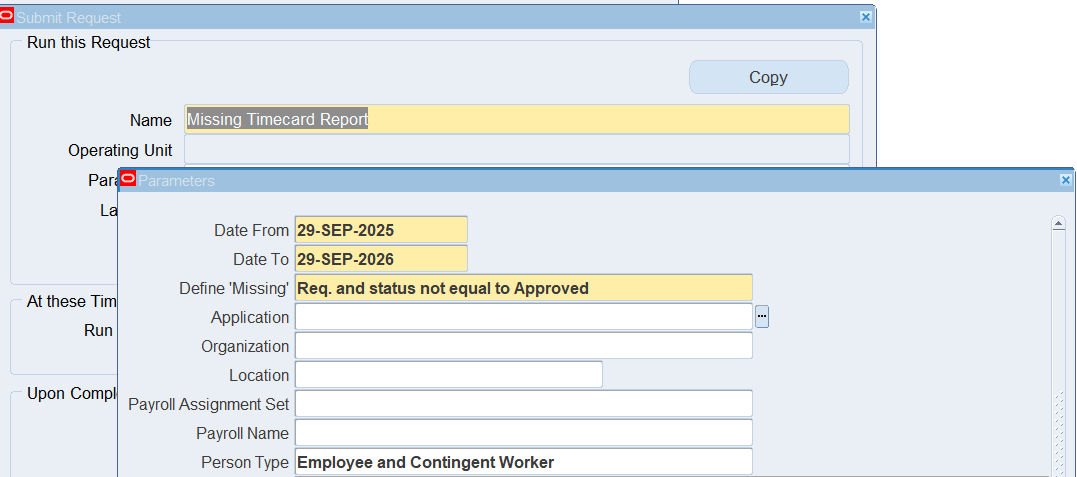Click the Person Type field
Image resolution: width=1077 pixels, height=477 pixels.
point(522,462)
